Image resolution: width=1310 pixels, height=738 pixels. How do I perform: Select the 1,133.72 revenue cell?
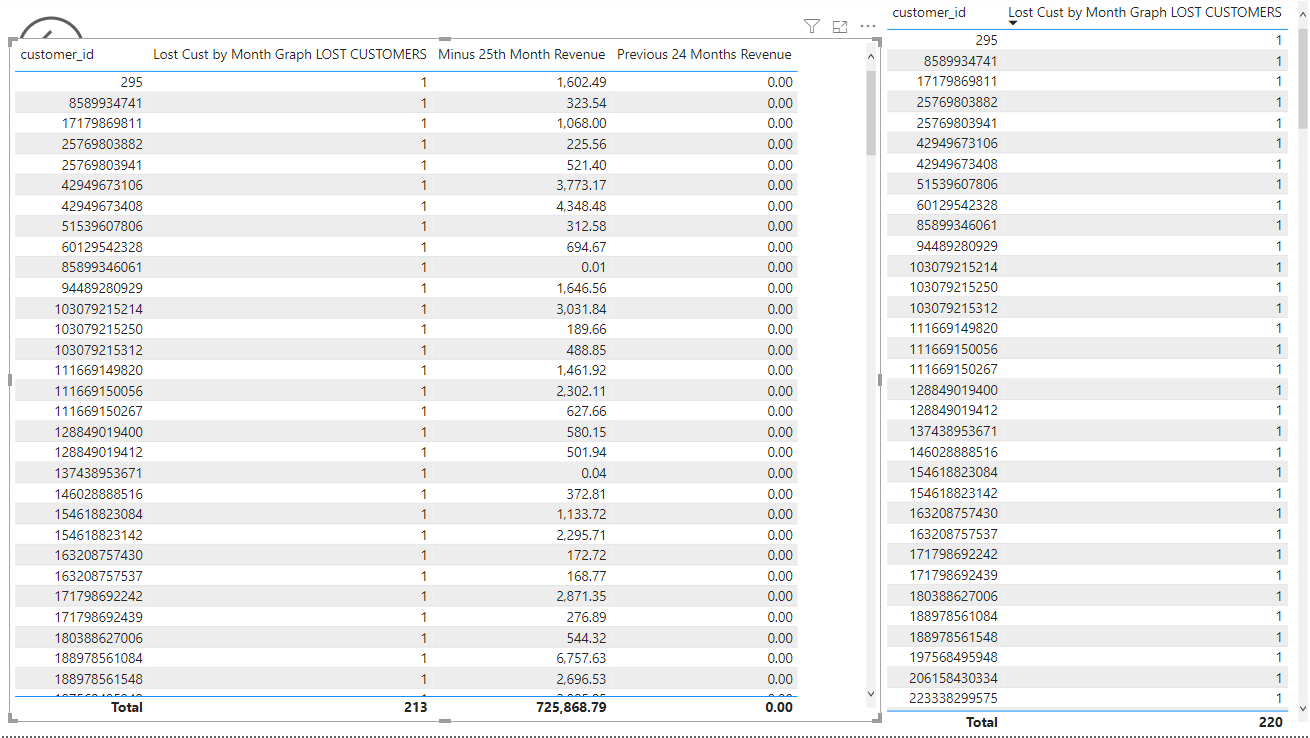pyautogui.click(x=581, y=514)
